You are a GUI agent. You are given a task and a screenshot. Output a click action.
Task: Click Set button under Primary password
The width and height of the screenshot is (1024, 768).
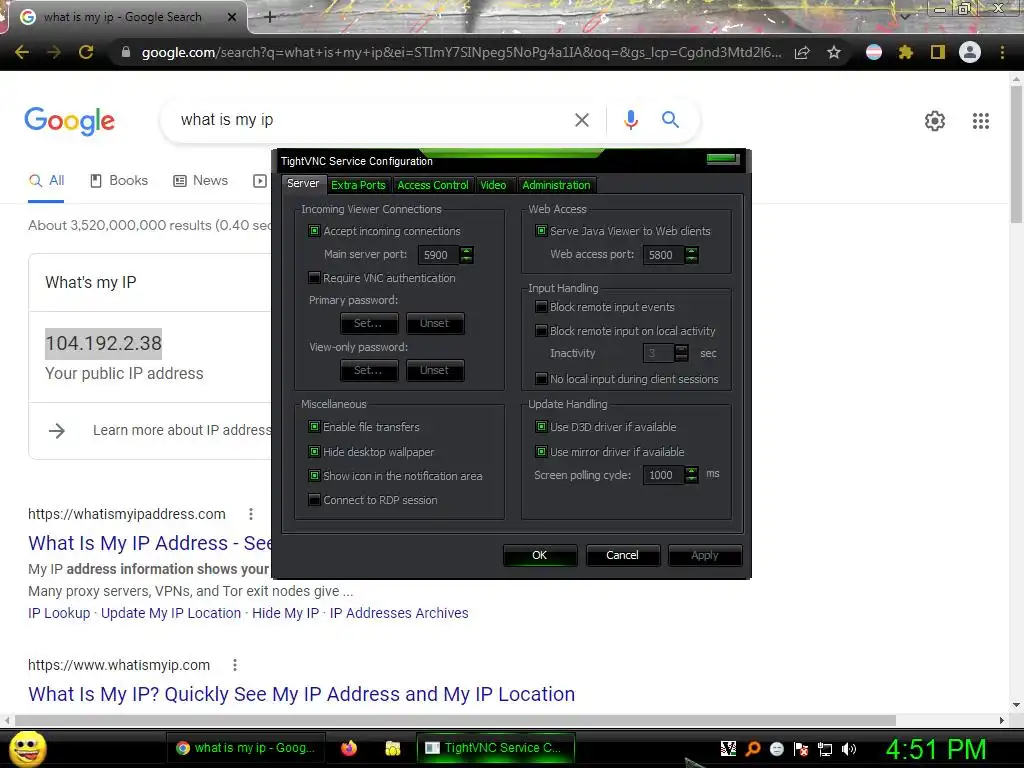click(x=368, y=323)
